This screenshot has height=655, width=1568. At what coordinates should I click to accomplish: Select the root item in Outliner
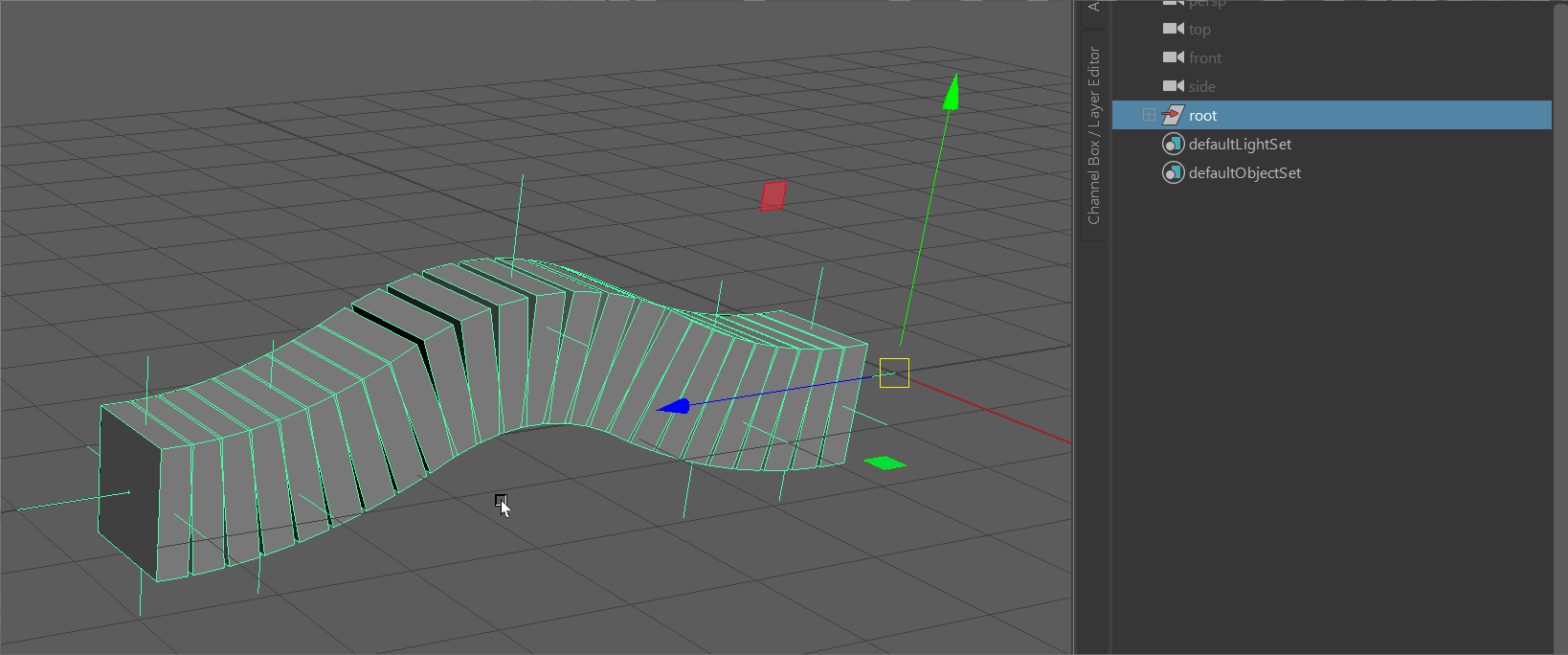click(1332, 115)
